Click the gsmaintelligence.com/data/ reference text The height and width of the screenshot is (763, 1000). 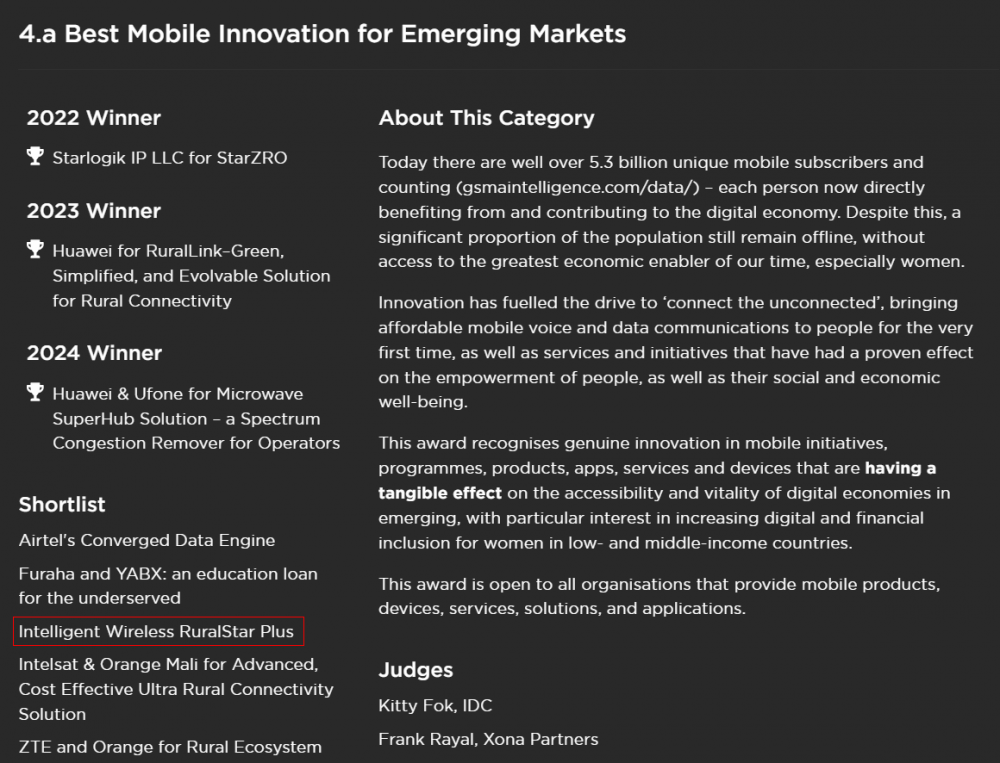(578, 187)
